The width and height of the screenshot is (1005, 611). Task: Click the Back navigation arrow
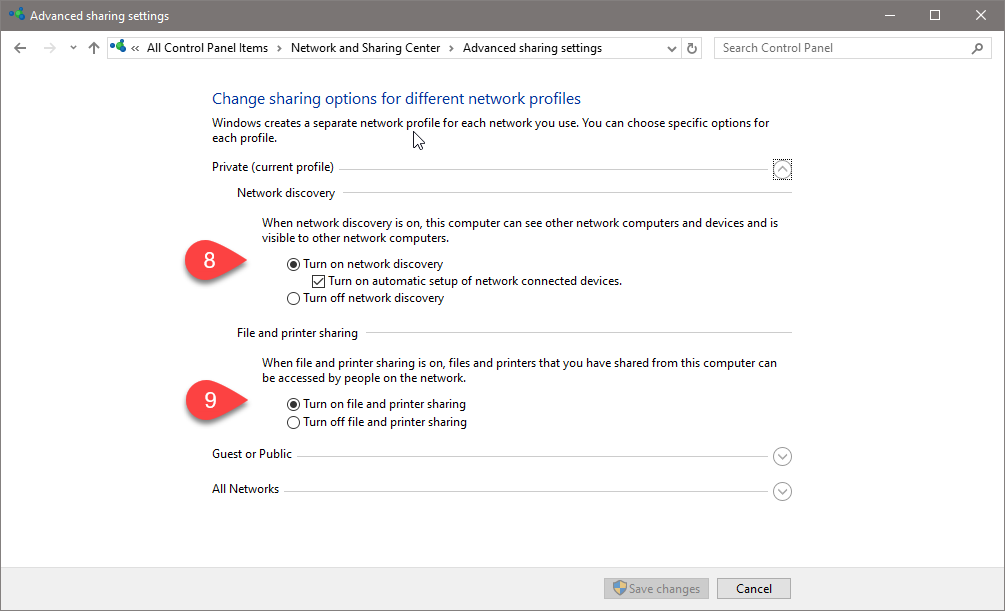click(20, 48)
